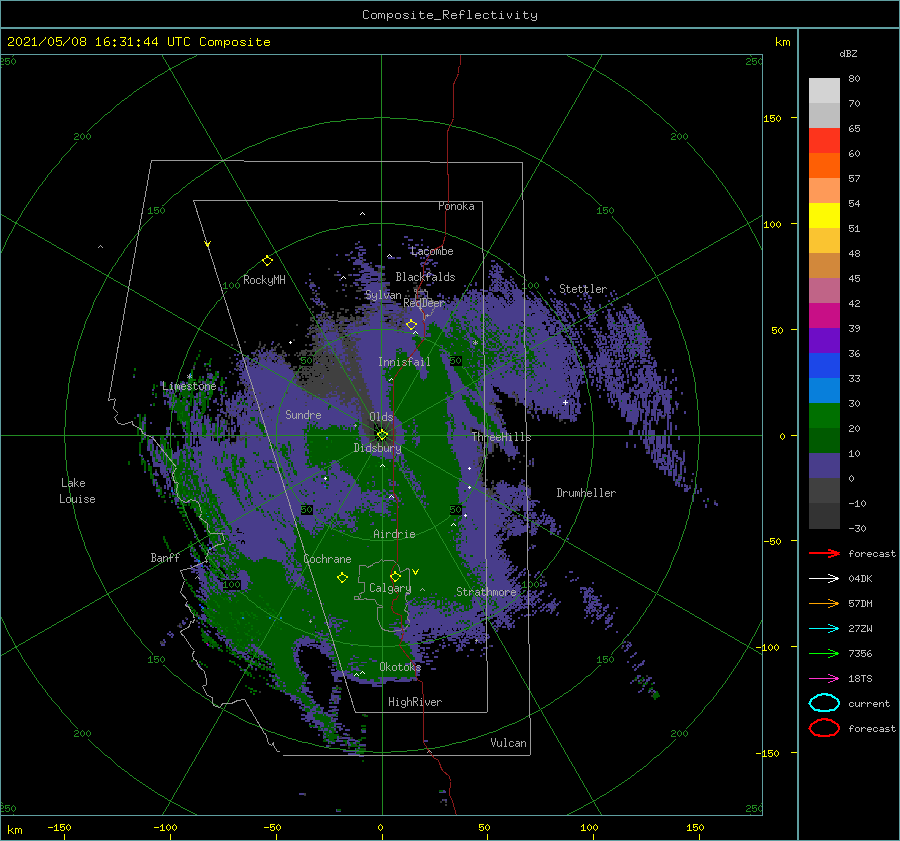Click the yellow diamond marker above Calgary label
900x841 pixels.
395,576
